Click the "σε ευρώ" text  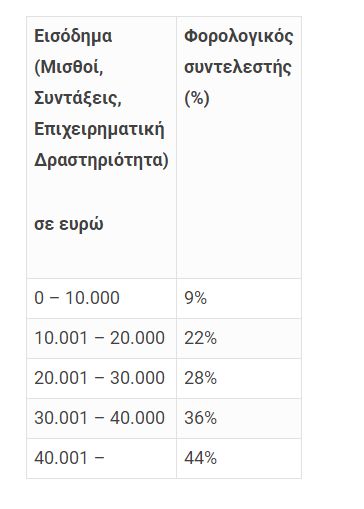69,224
